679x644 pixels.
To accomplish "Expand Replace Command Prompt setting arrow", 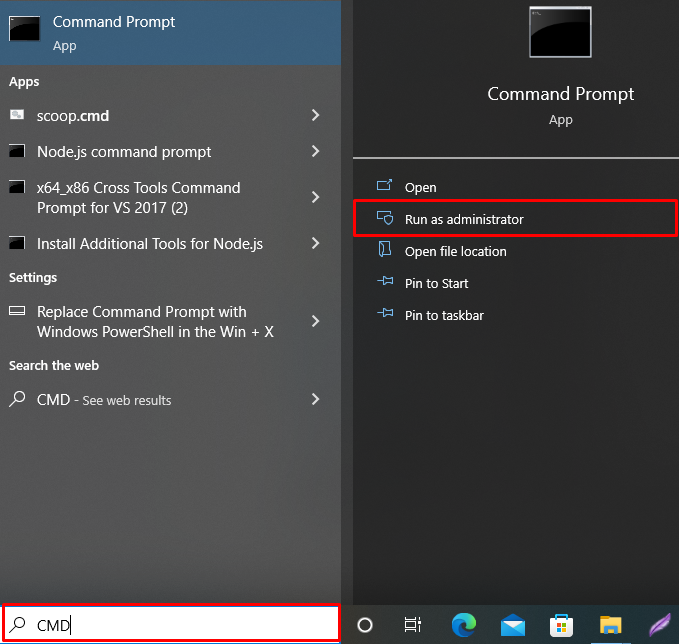I will pos(316,321).
